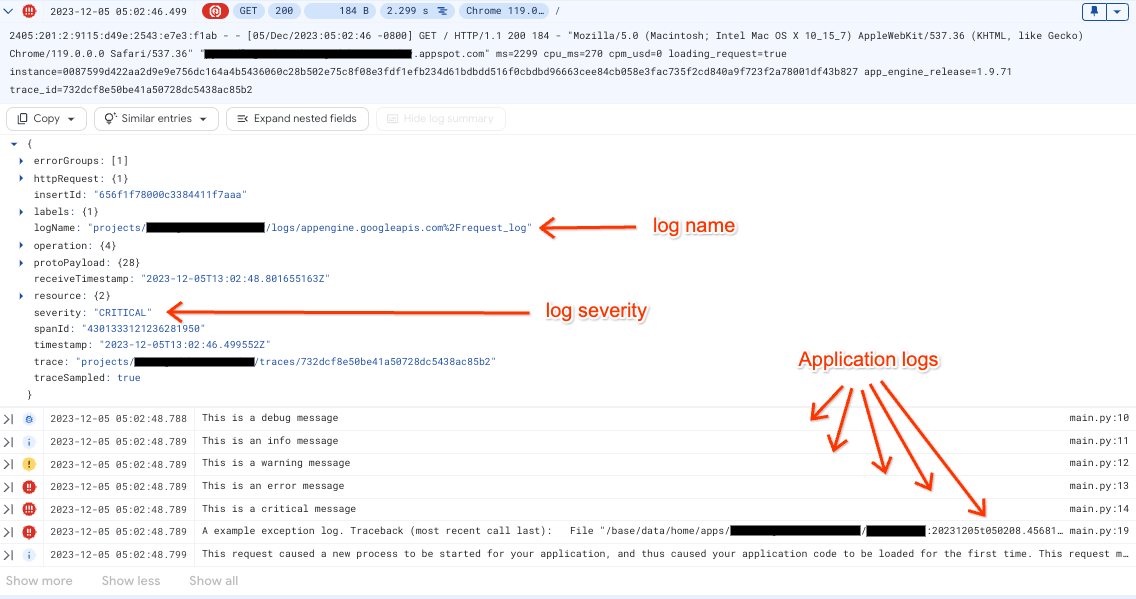
Task: Open the Similar entries dropdown
Action: coord(156,118)
